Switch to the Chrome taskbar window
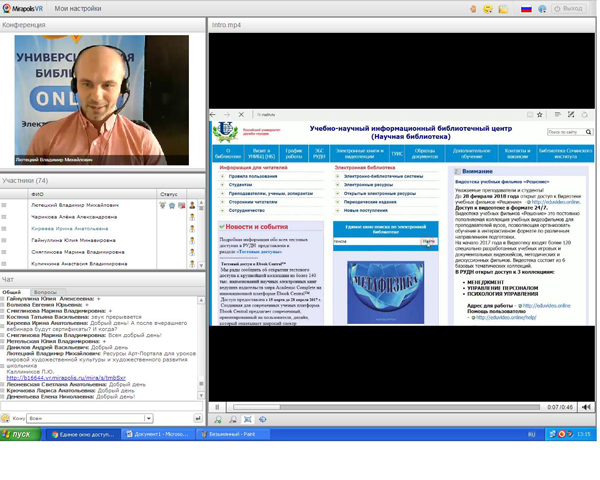 [x=83, y=434]
